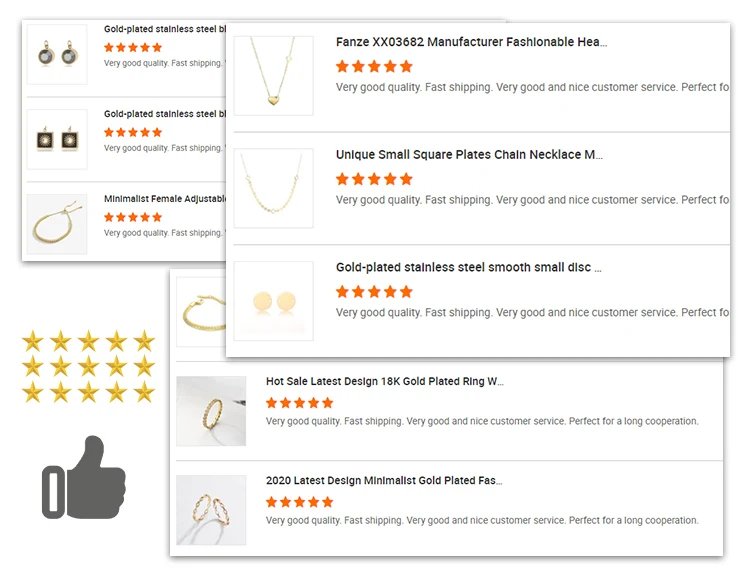Open the round drop earrings thumbnail
The width and height of the screenshot is (750, 570).
click(x=57, y=55)
